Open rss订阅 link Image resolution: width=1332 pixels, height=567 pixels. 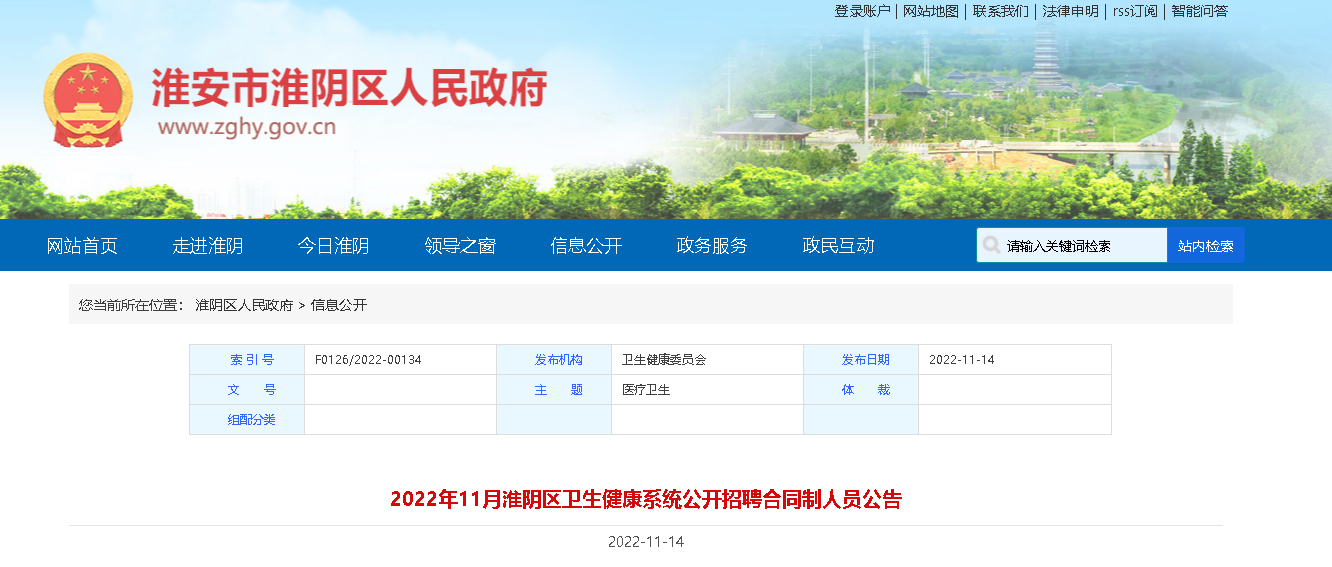point(1135,11)
